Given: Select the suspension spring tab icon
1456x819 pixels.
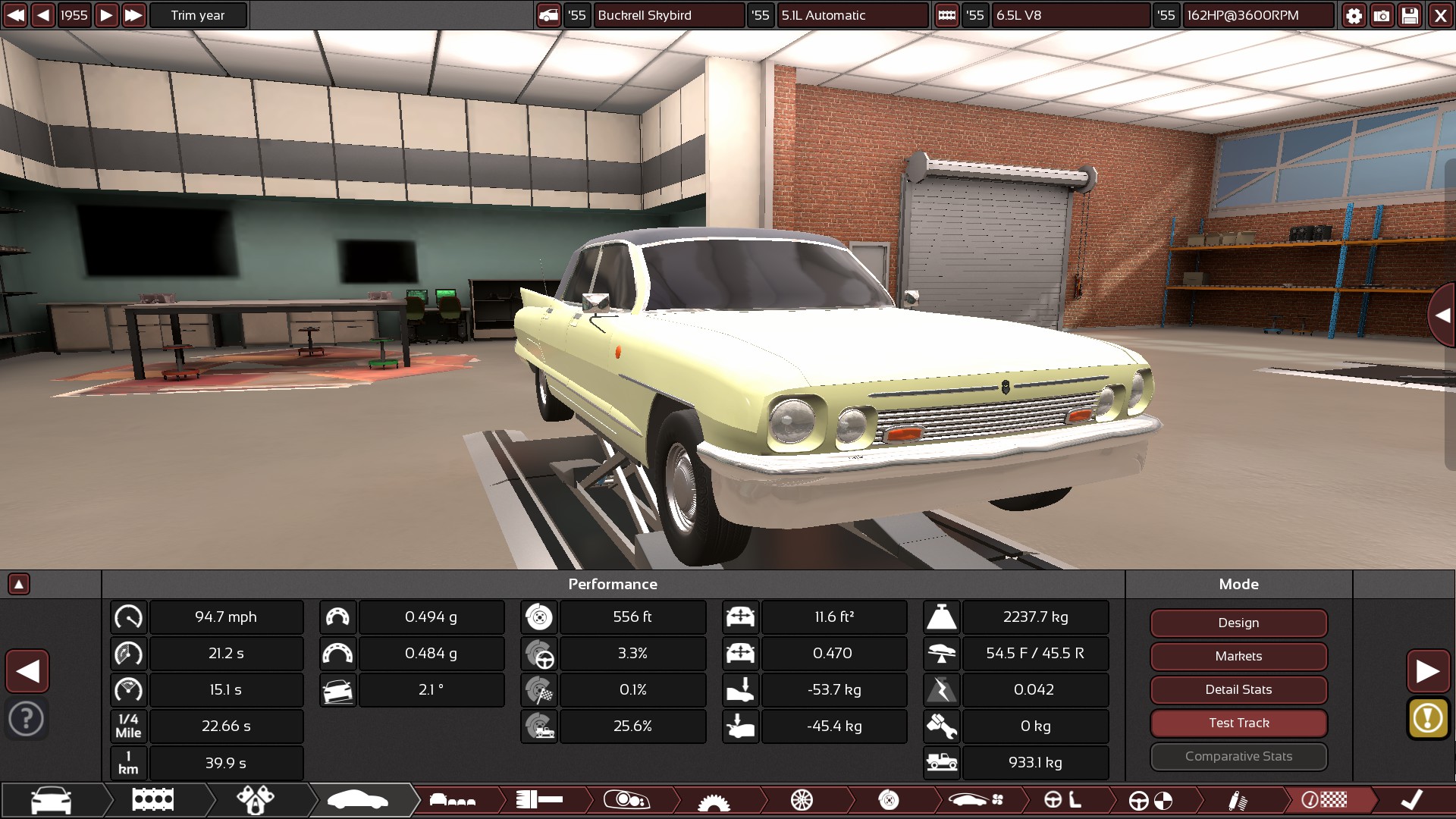Looking at the screenshot, I should 1238,799.
